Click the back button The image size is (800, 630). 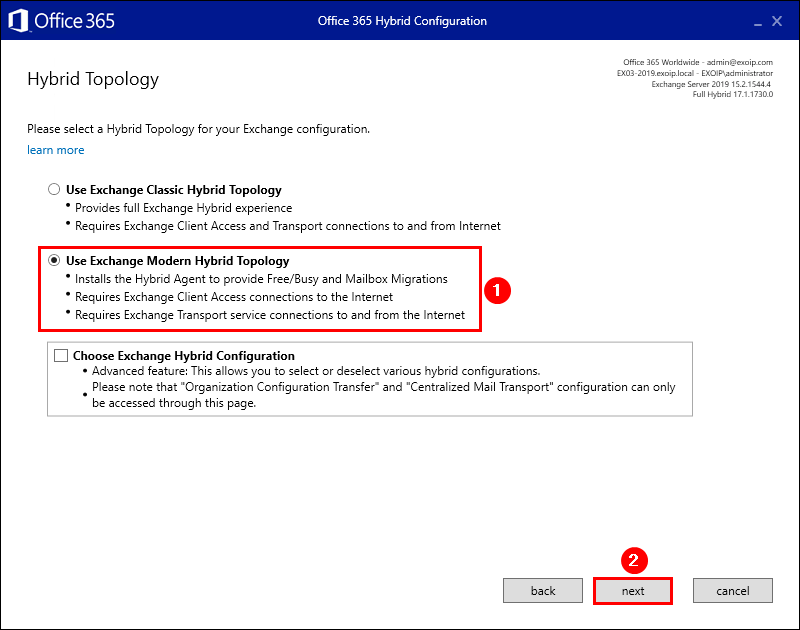542,591
